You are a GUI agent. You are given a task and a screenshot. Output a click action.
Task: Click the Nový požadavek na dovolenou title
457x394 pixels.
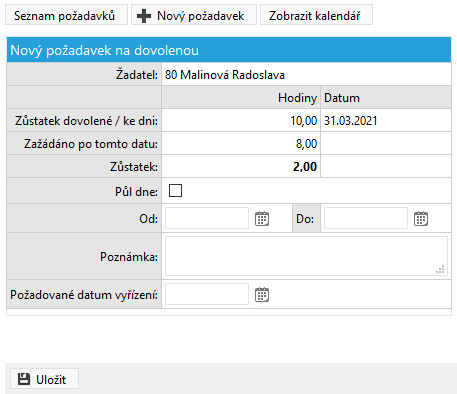tap(104, 50)
